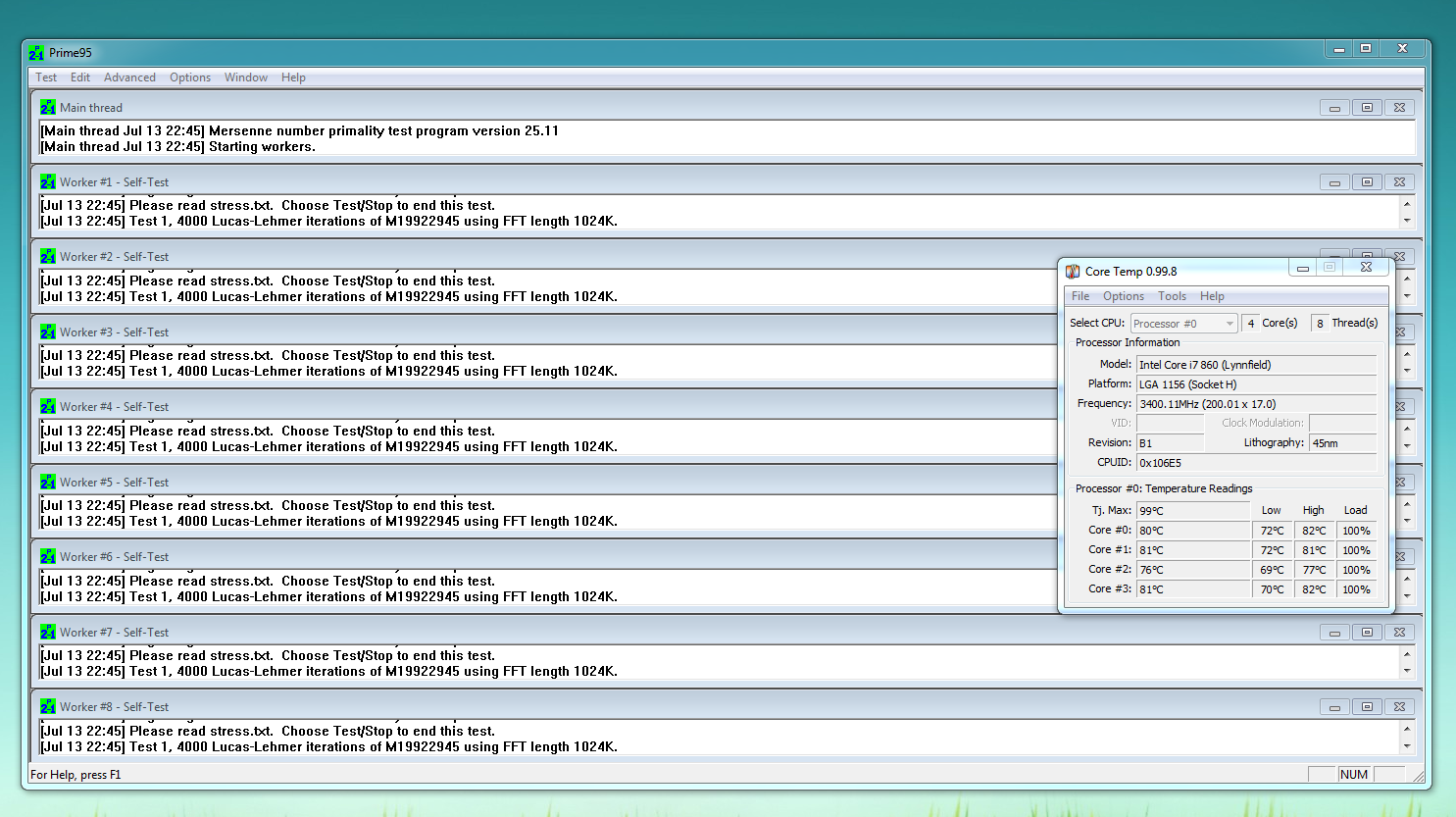Click the Worker #3 window icon
Viewport: 1456px width, 817px height.
pyautogui.click(x=48, y=332)
